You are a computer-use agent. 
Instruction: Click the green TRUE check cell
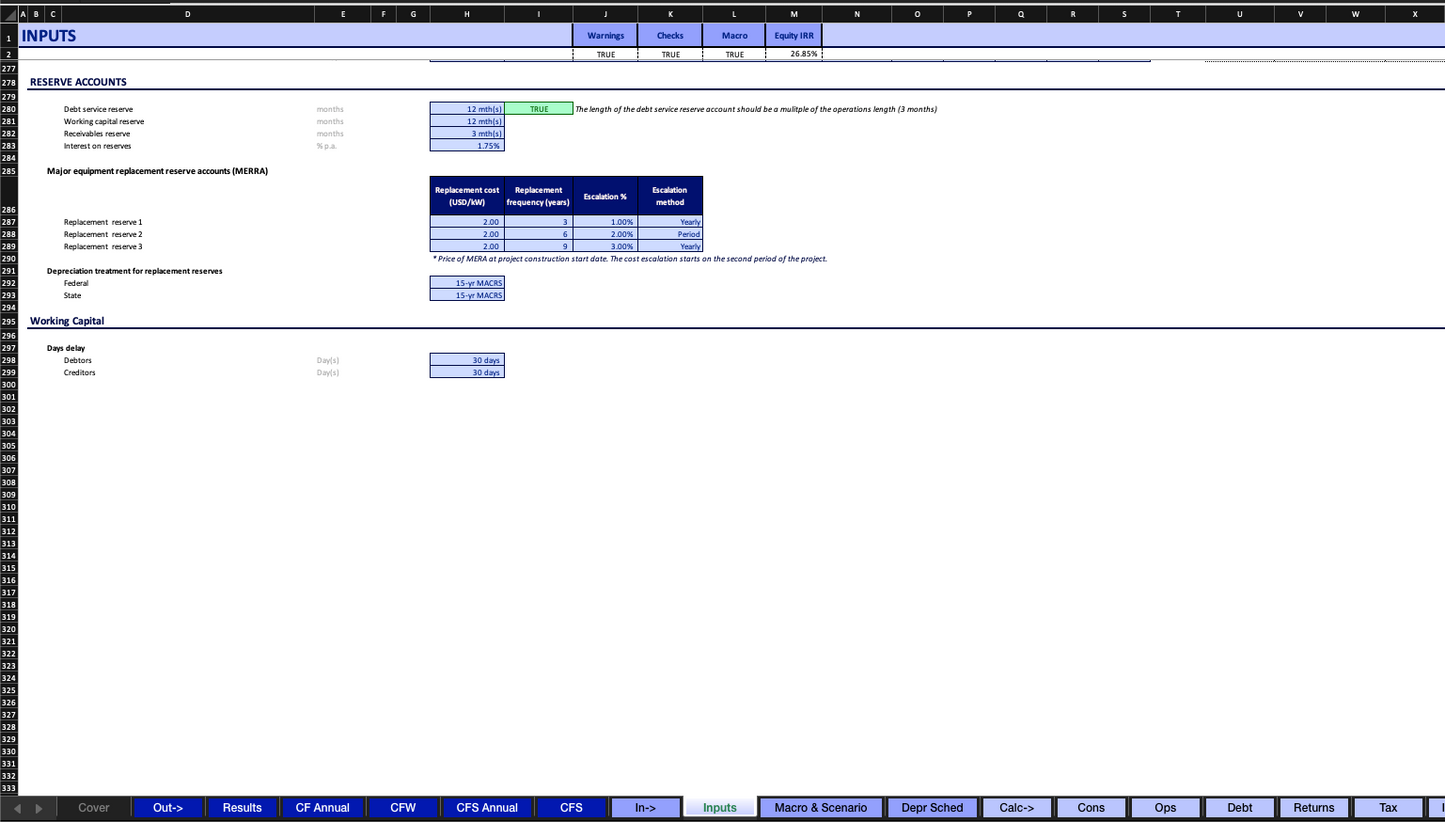coord(539,109)
